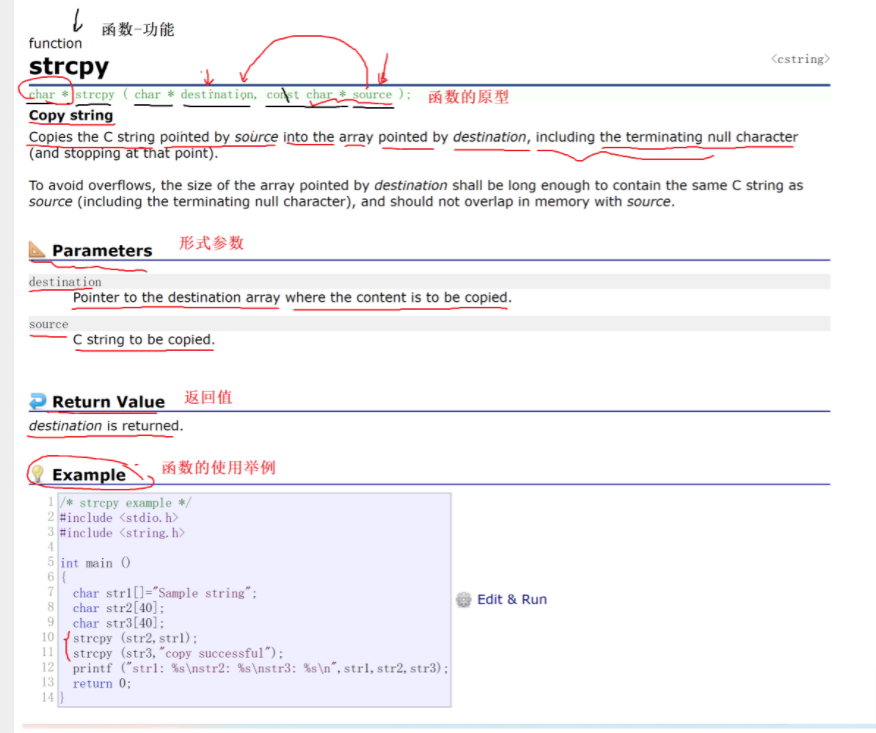The width and height of the screenshot is (876, 733).
Task: Click 'C string to be copied.' description
Action: pos(144,340)
